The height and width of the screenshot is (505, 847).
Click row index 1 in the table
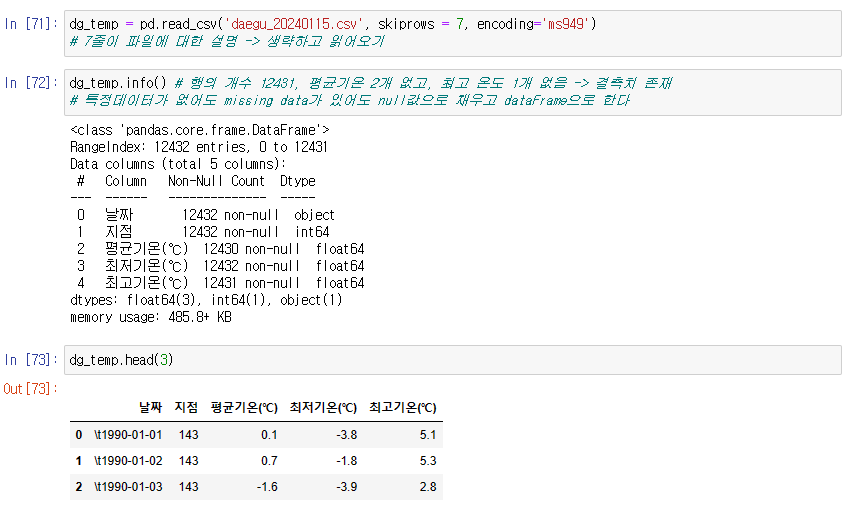(x=79, y=461)
